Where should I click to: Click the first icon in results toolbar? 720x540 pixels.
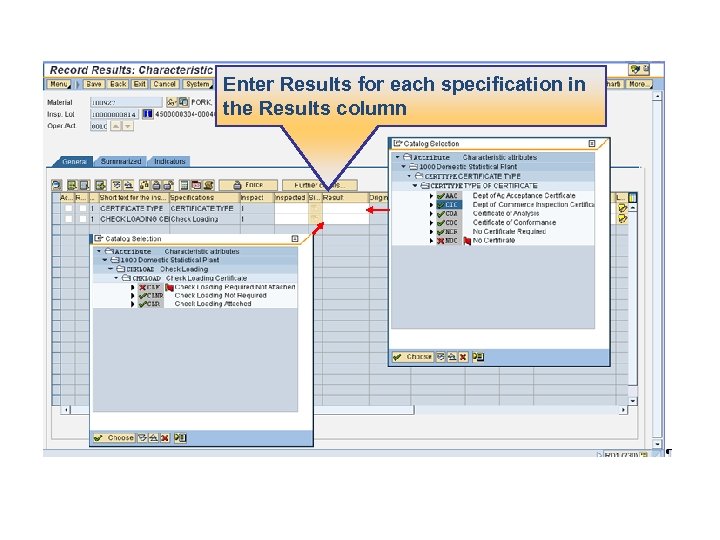tap(56, 185)
